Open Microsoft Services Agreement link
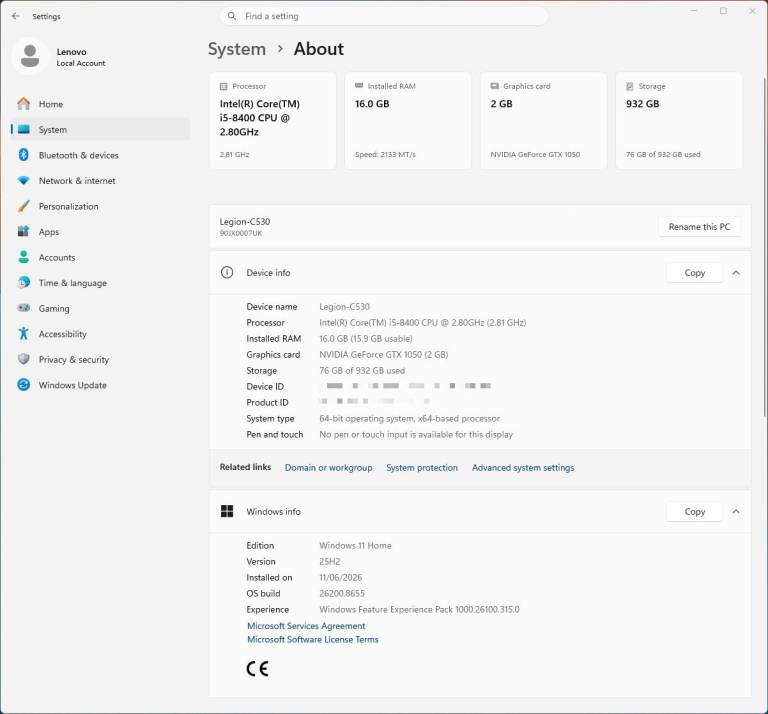 pyautogui.click(x=306, y=626)
